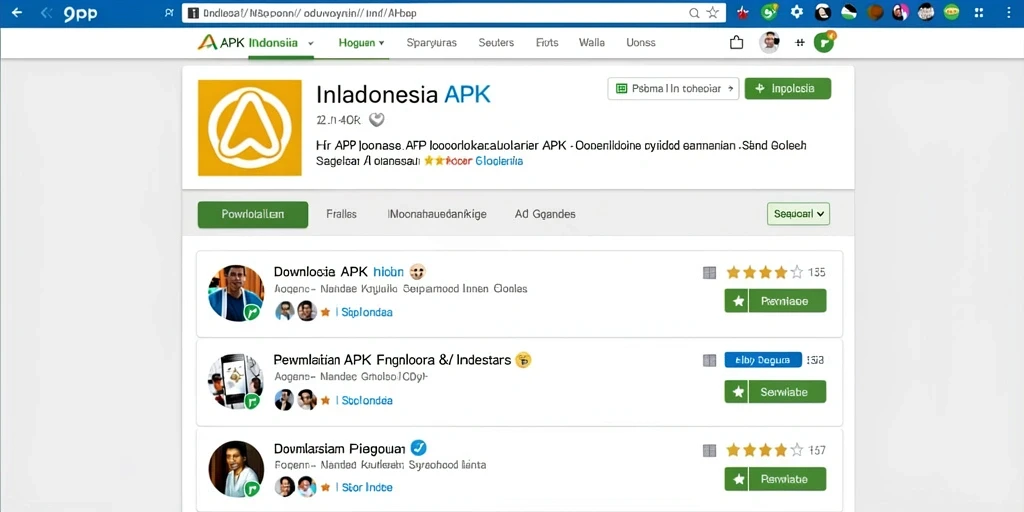Open the Pewmlaitian APK Fngnloora title

[392, 360]
